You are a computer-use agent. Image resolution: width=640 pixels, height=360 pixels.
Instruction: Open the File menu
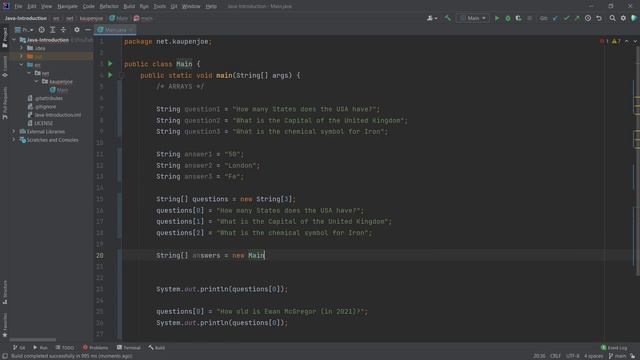coord(18,6)
